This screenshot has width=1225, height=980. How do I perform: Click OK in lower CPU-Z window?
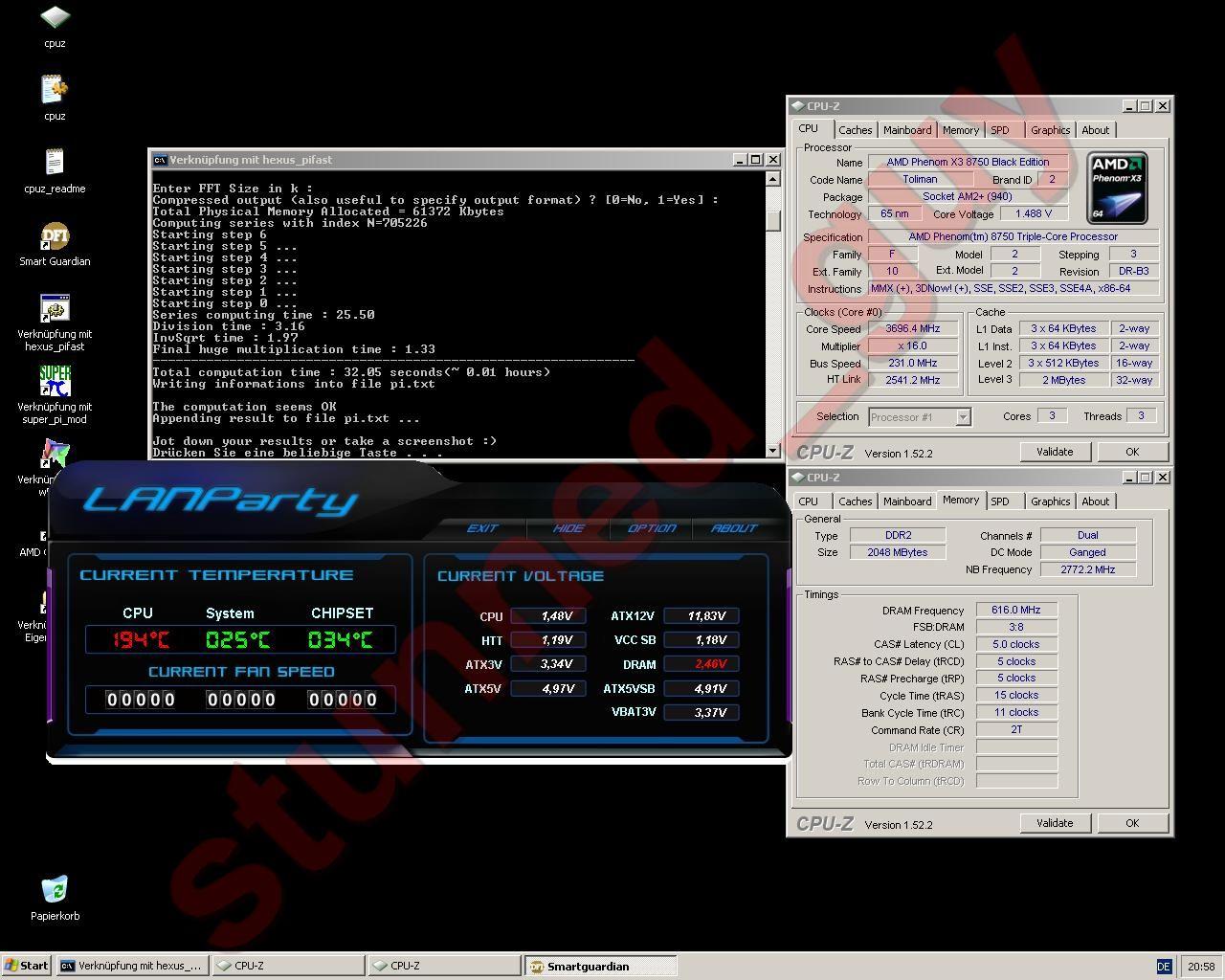pyautogui.click(x=1132, y=823)
